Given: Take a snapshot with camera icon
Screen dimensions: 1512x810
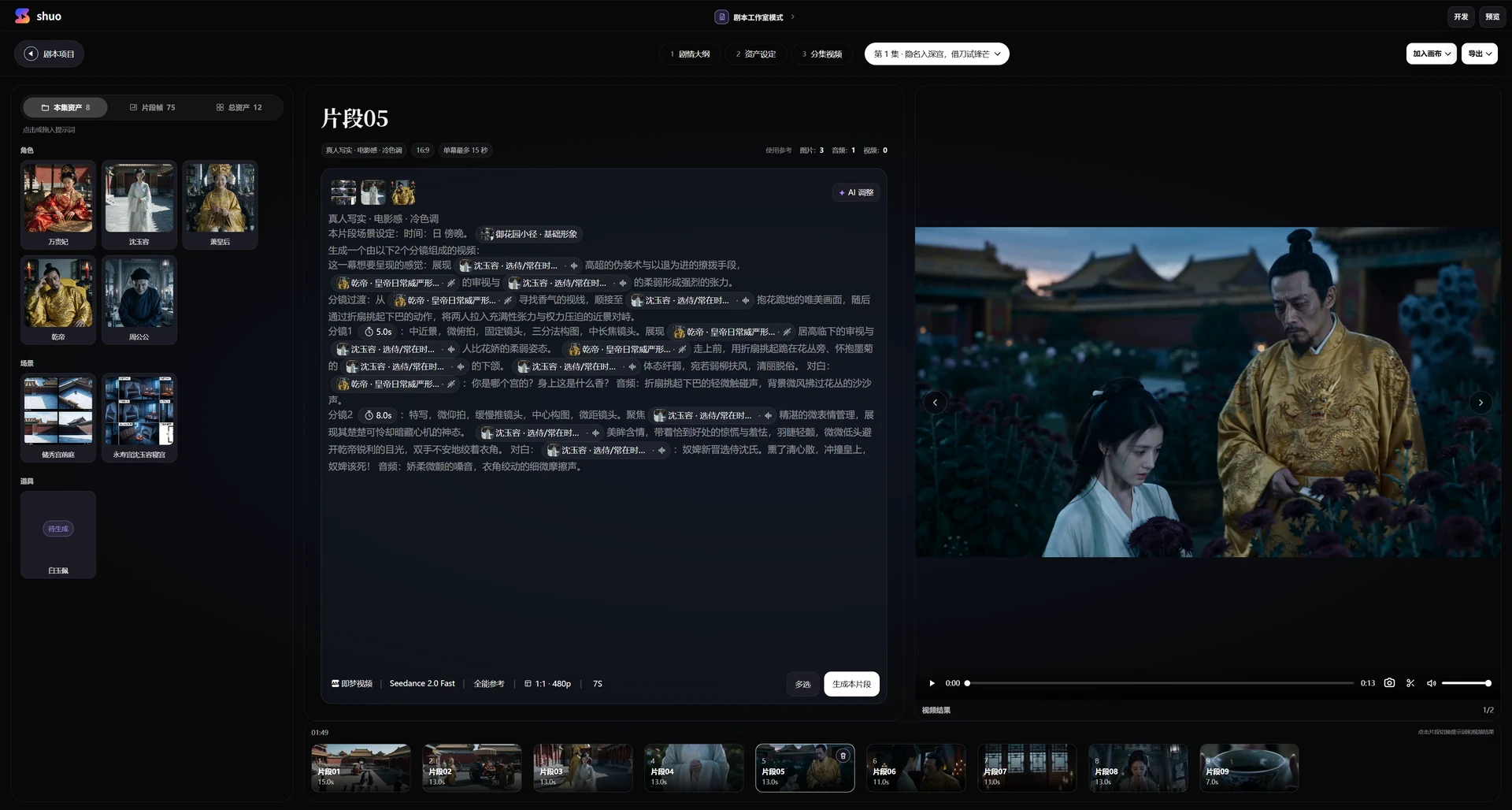Looking at the screenshot, I should 1389,683.
